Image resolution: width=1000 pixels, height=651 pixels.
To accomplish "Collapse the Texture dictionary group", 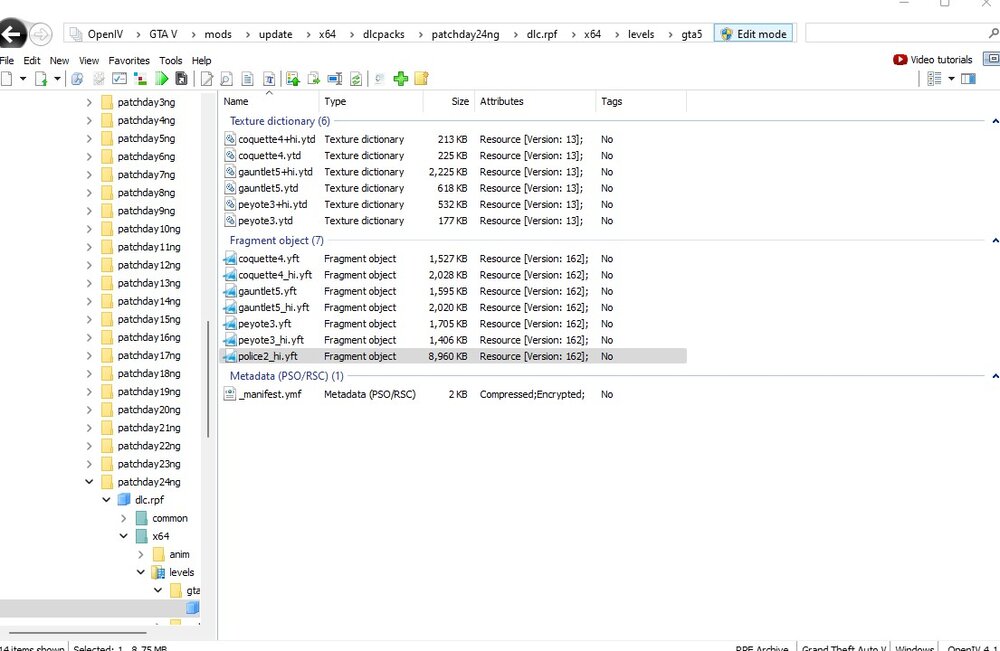I will (995, 121).
